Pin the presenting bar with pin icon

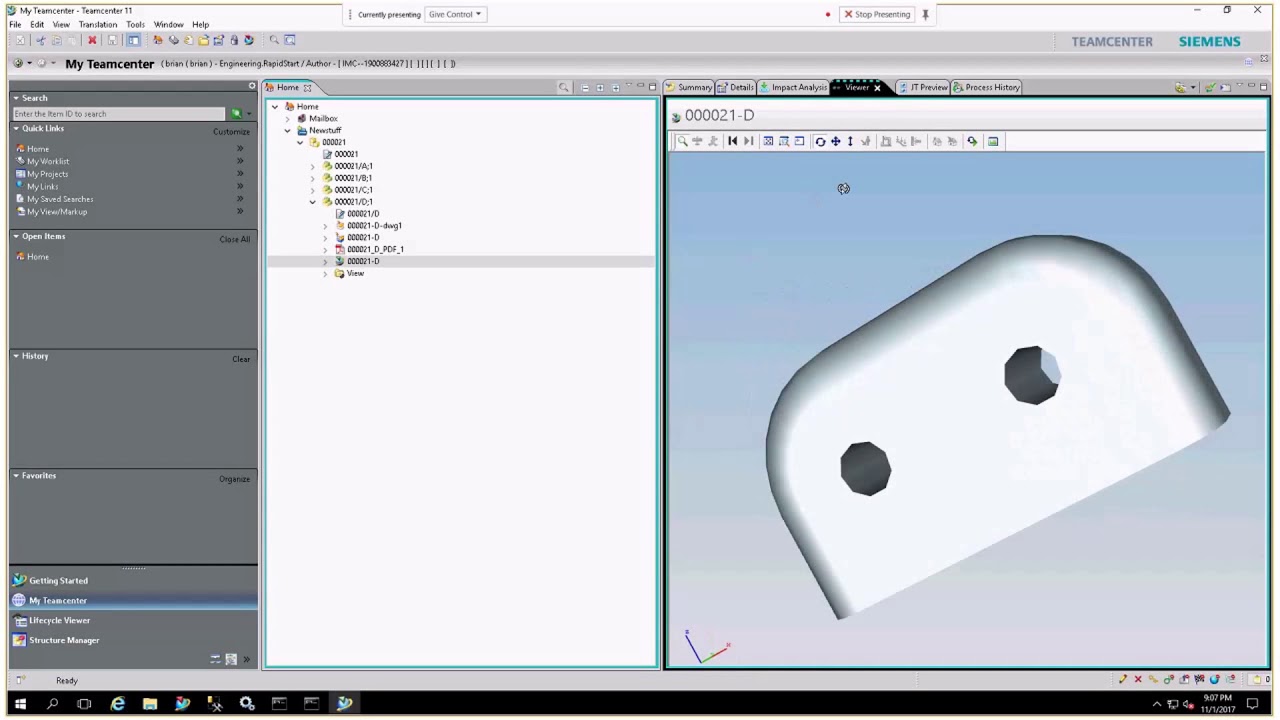[925, 14]
